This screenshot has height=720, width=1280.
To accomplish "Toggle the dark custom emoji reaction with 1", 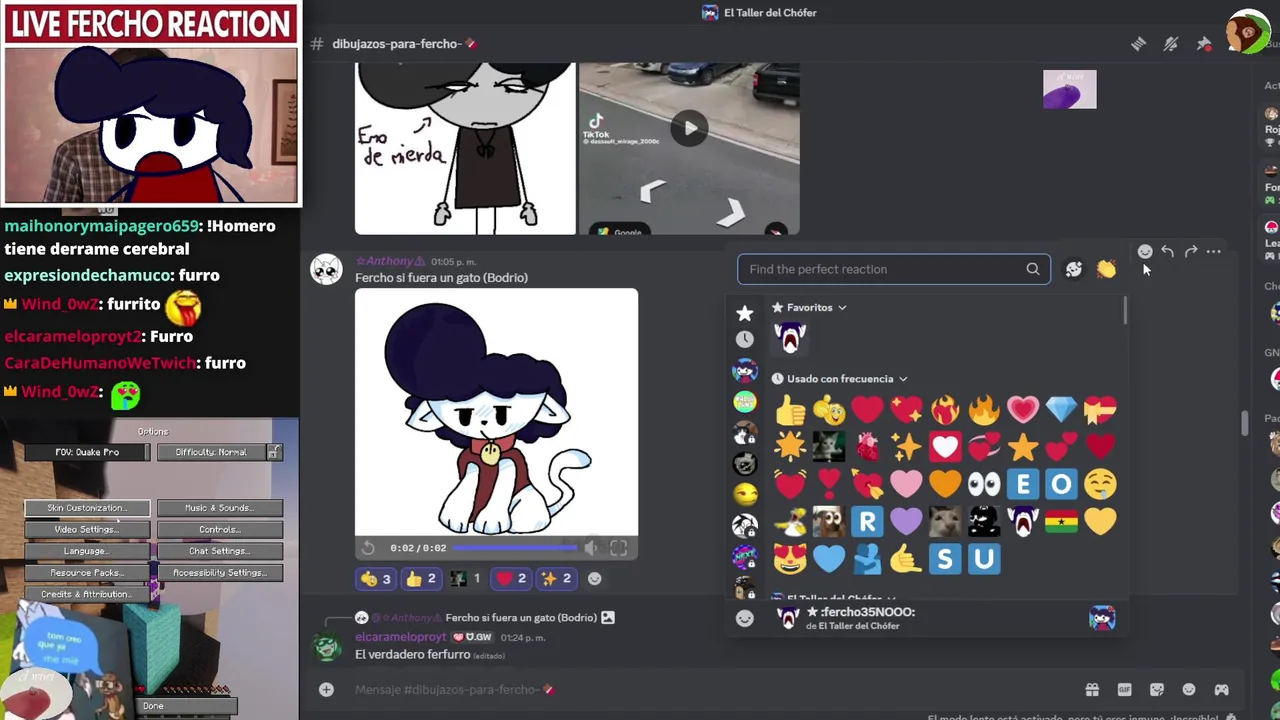I will tap(466, 578).
